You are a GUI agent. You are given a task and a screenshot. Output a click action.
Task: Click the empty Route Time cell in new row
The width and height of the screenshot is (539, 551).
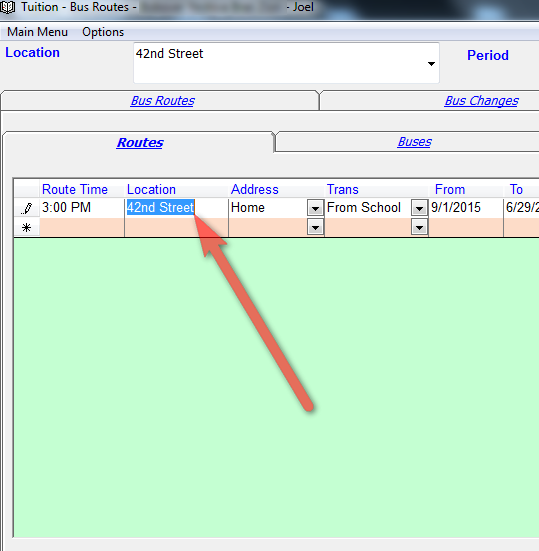pos(82,228)
